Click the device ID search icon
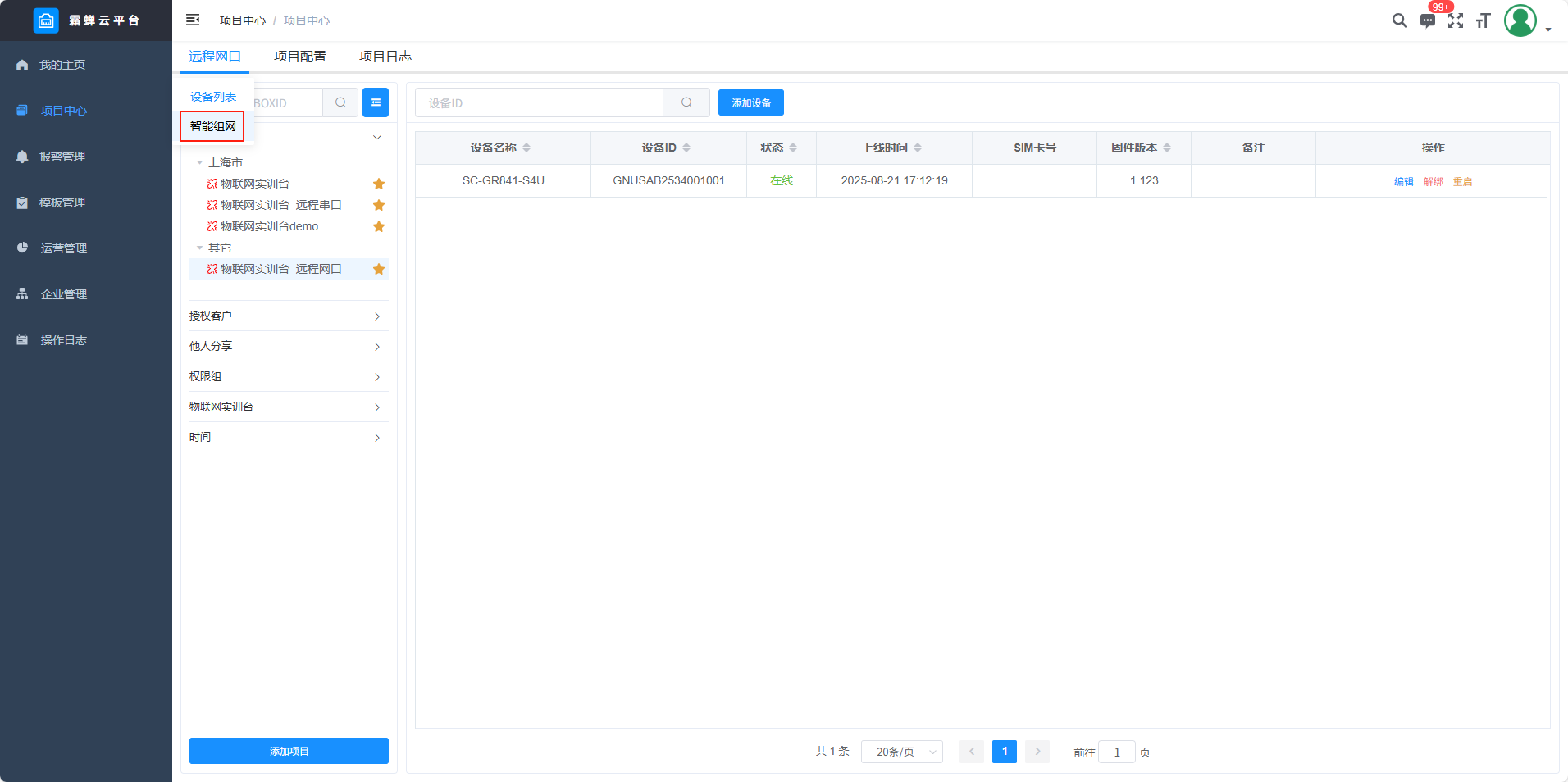This screenshot has height=782, width=1568. 686,102
